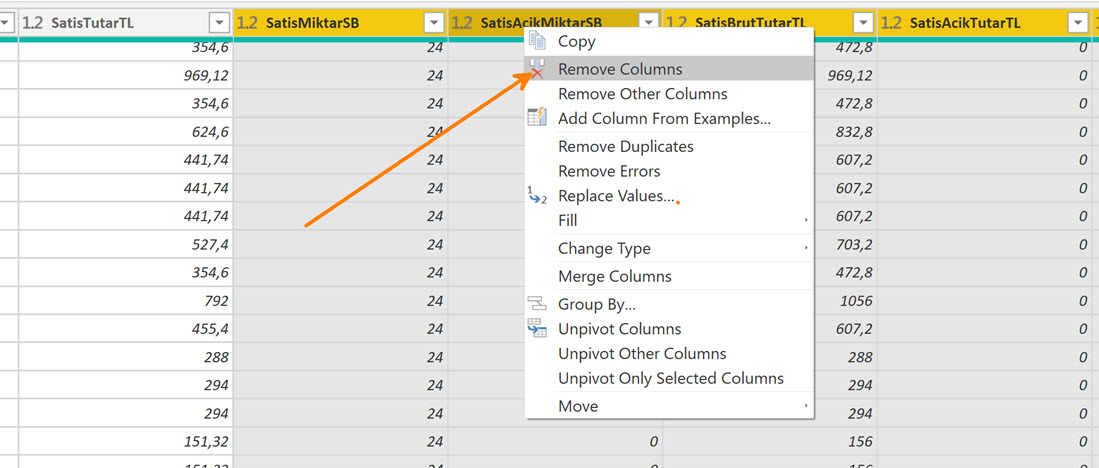Image resolution: width=1099 pixels, height=468 pixels.
Task: Click the 969,12 cell under SatisTutarTL
Action: click(125, 75)
